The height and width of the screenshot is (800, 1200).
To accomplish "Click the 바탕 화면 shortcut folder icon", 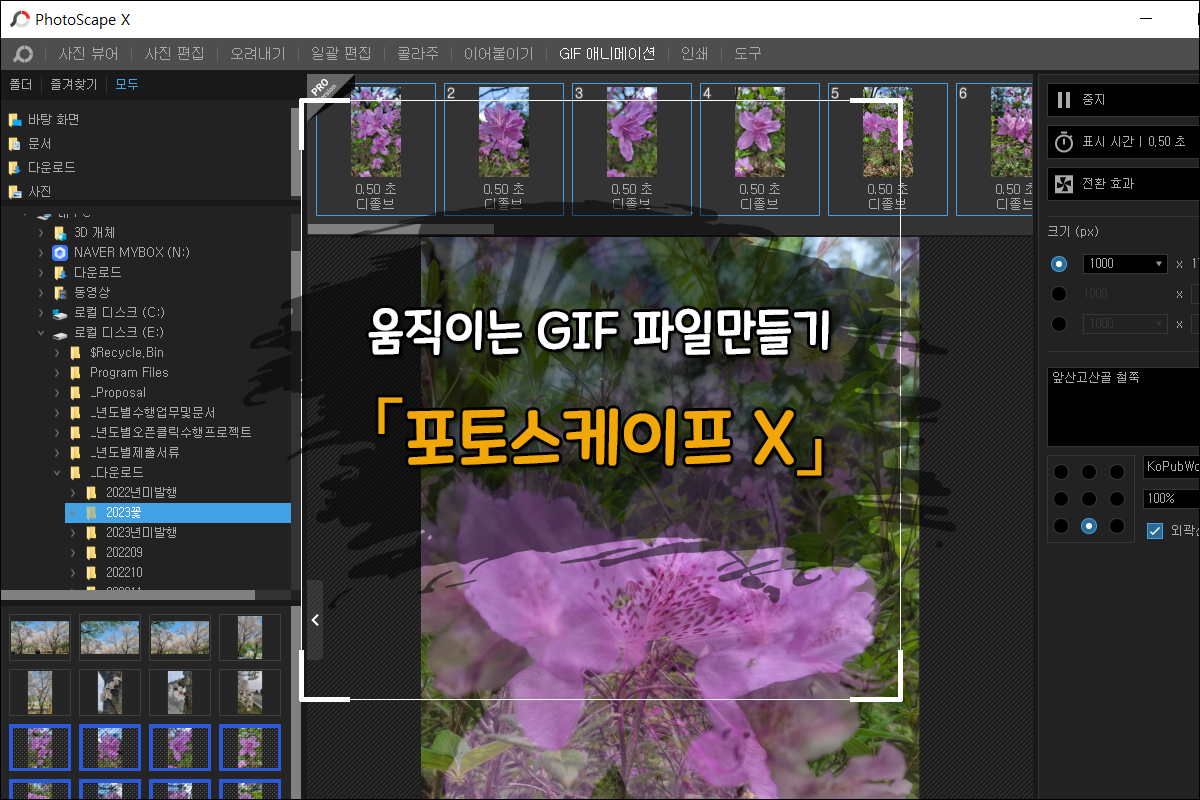I will click(15, 120).
